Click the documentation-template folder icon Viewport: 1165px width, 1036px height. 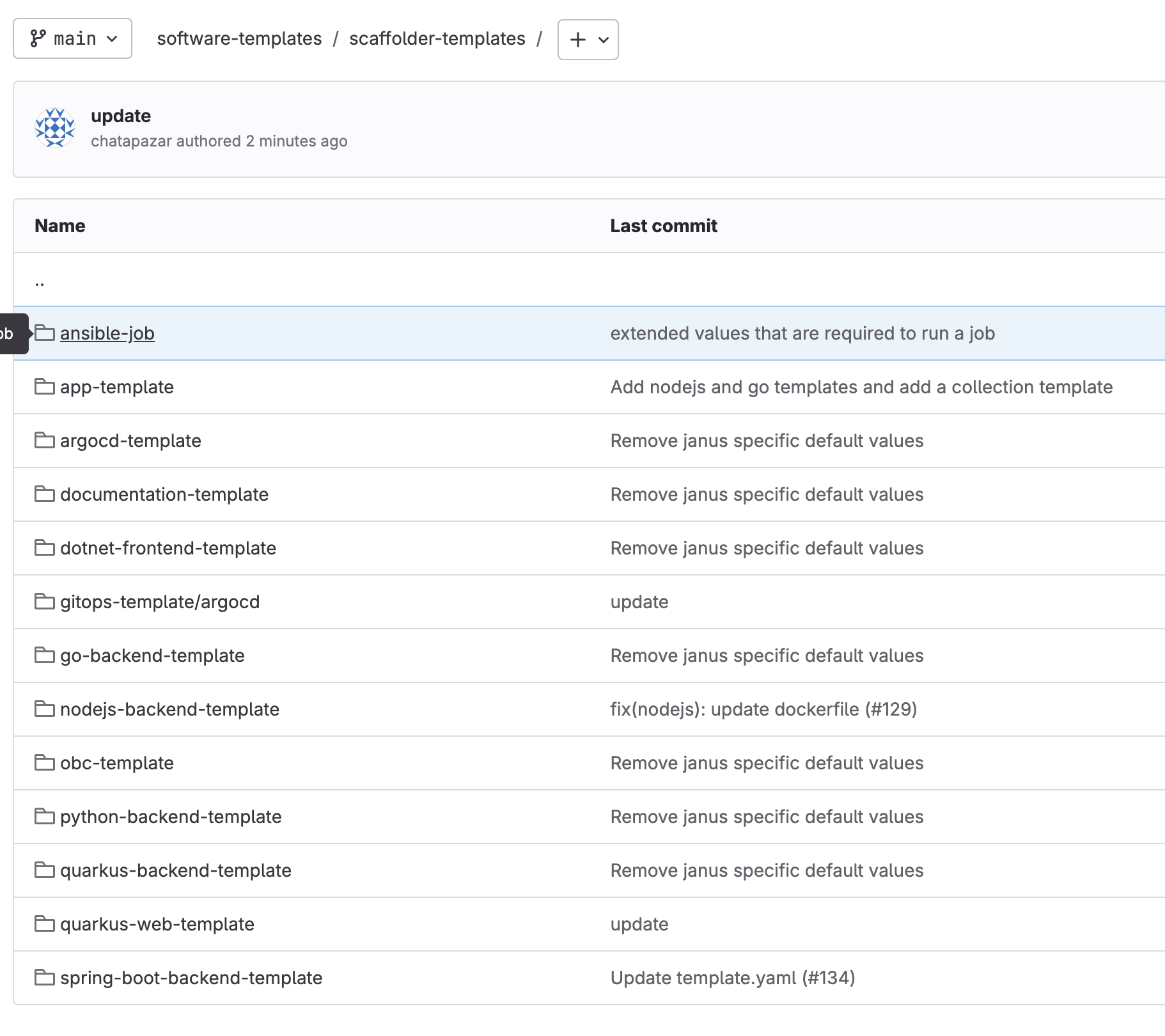(x=45, y=494)
